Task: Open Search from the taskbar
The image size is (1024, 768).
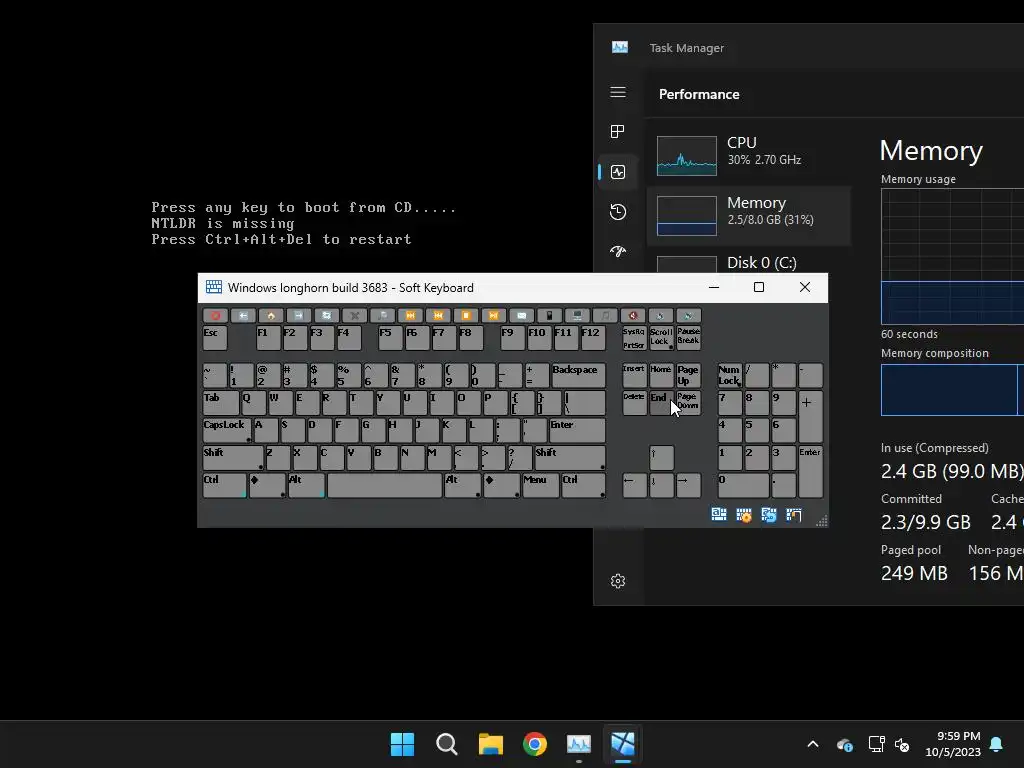Action: (x=447, y=744)
